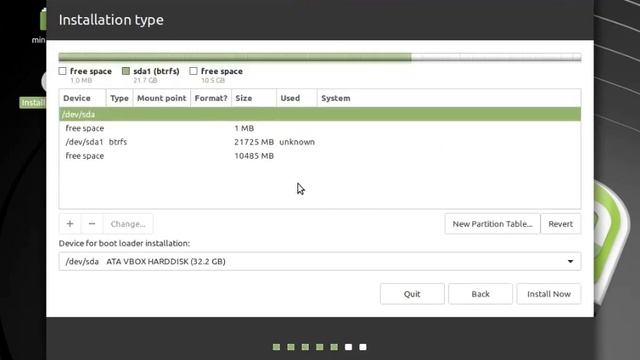
Task: Click the sda1 (btrfs) legend color swatch
Action: coord(126,71)
